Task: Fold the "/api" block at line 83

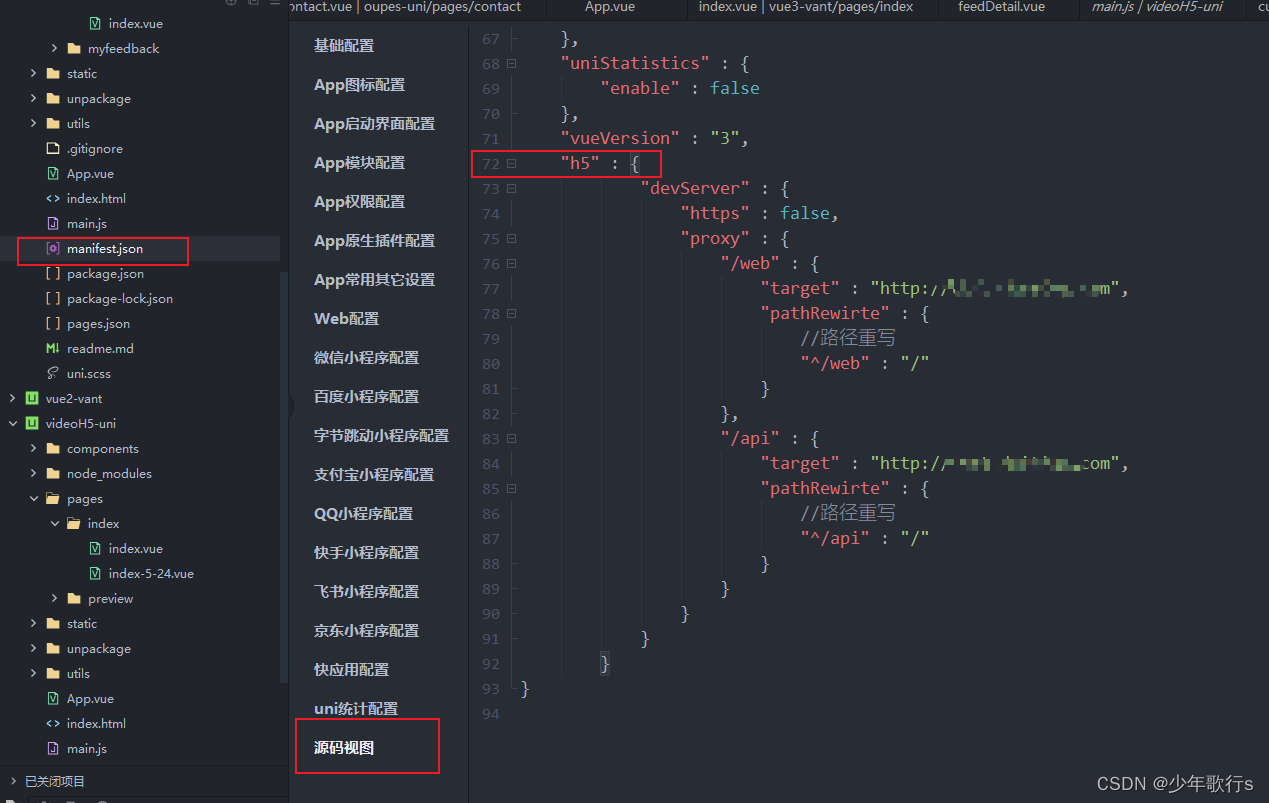Action: click(x=511, y=438)
